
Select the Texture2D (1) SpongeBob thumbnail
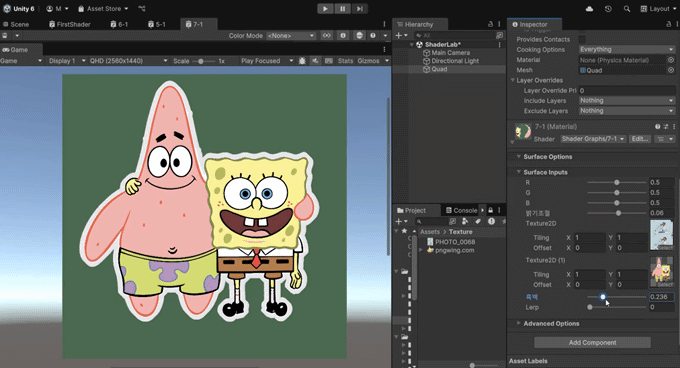click(661, 272)
